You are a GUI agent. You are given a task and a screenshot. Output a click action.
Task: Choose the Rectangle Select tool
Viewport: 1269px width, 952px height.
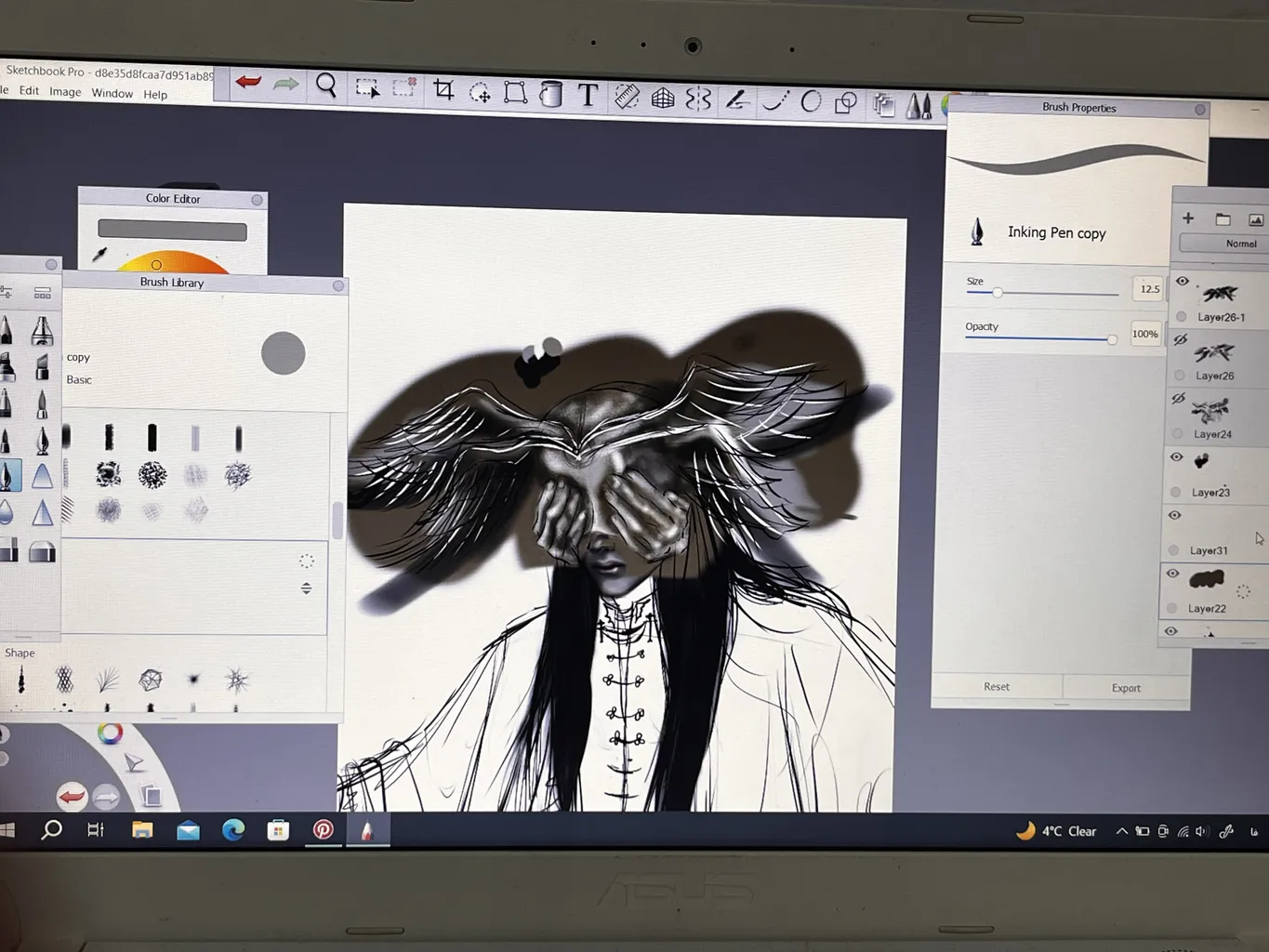coord(367,88)
